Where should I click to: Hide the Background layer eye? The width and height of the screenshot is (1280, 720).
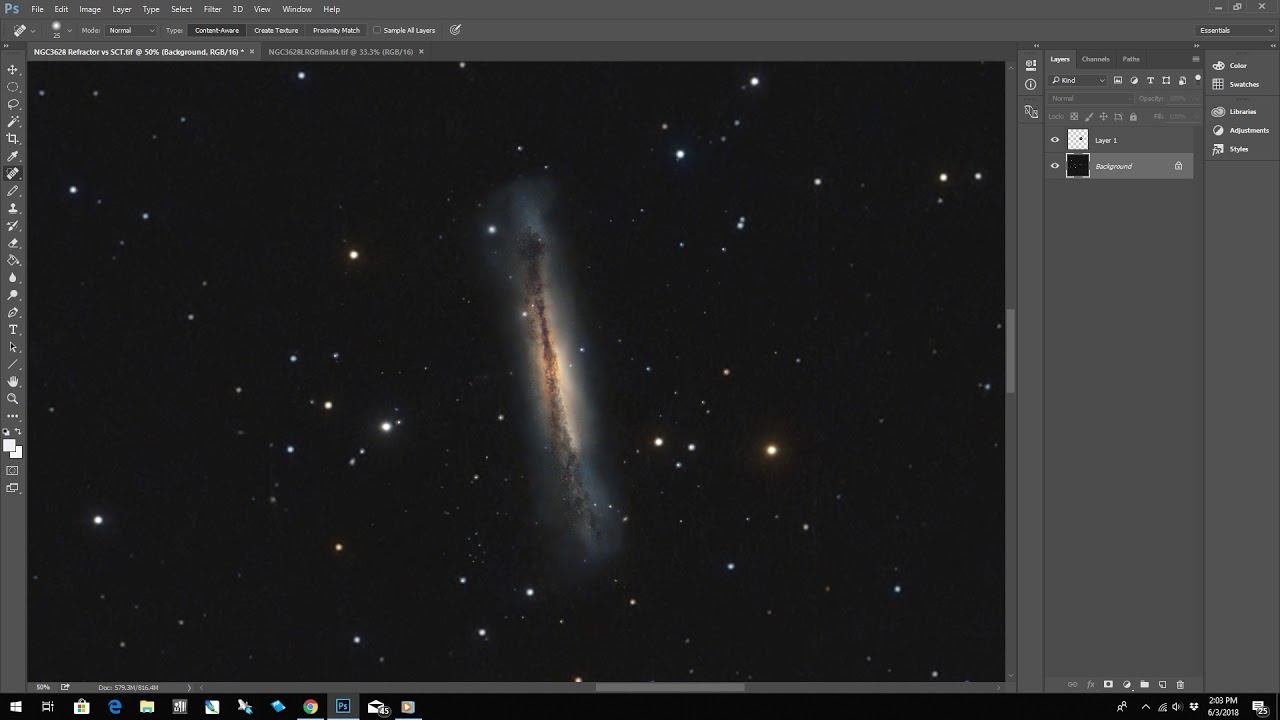pos(1054,166)
